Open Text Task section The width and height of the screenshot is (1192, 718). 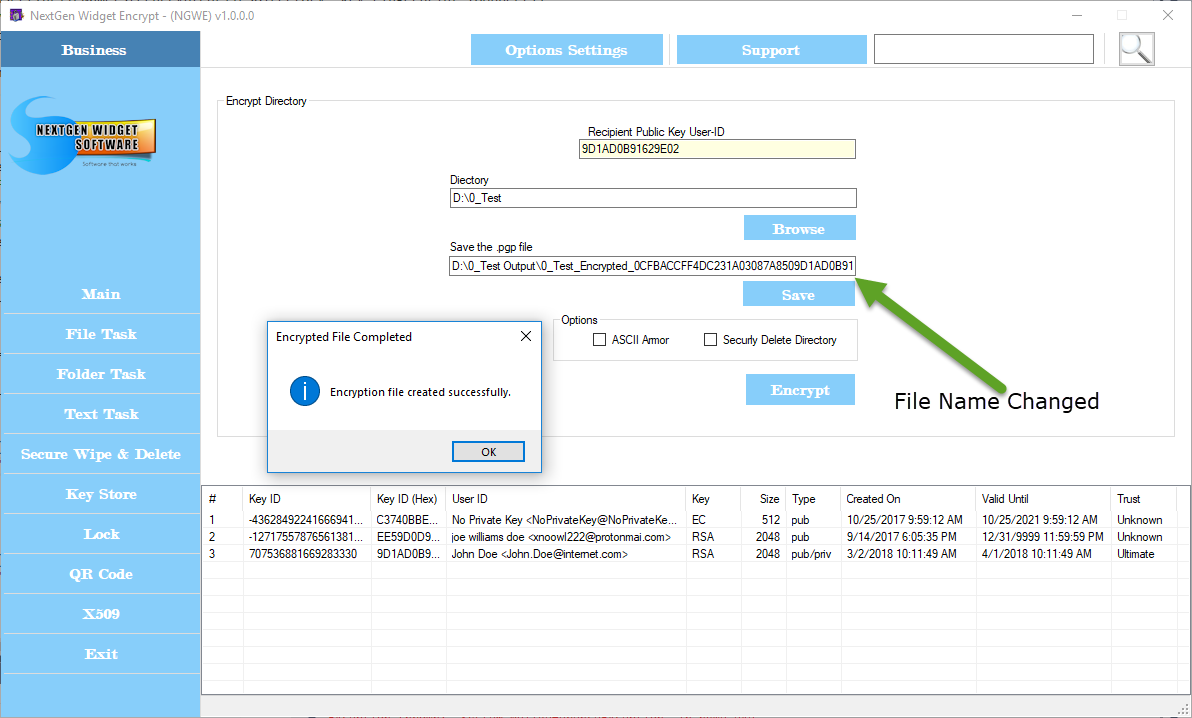(x=101, y=414)
